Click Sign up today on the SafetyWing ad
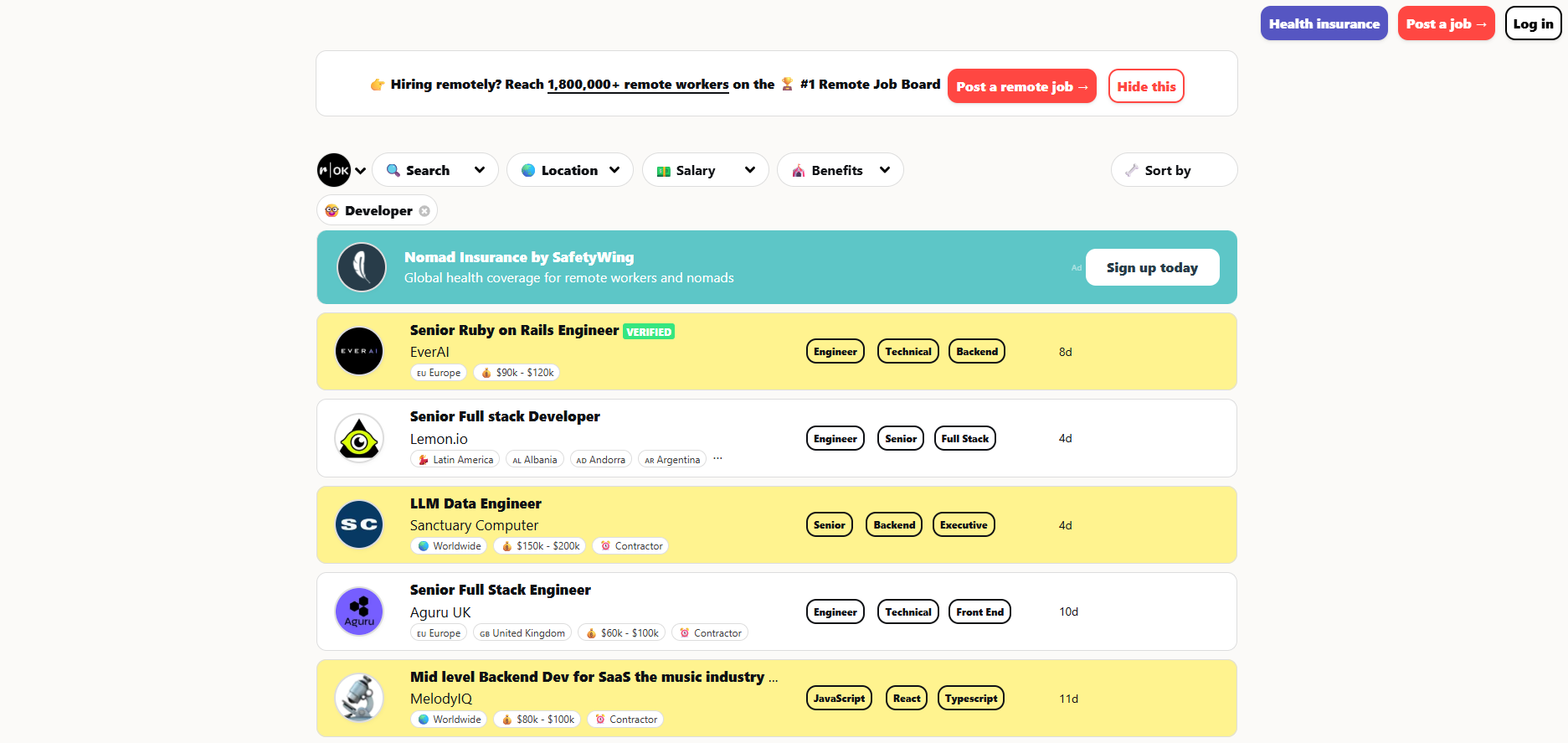1568x743 pixels. click(x=1152, y=267)
